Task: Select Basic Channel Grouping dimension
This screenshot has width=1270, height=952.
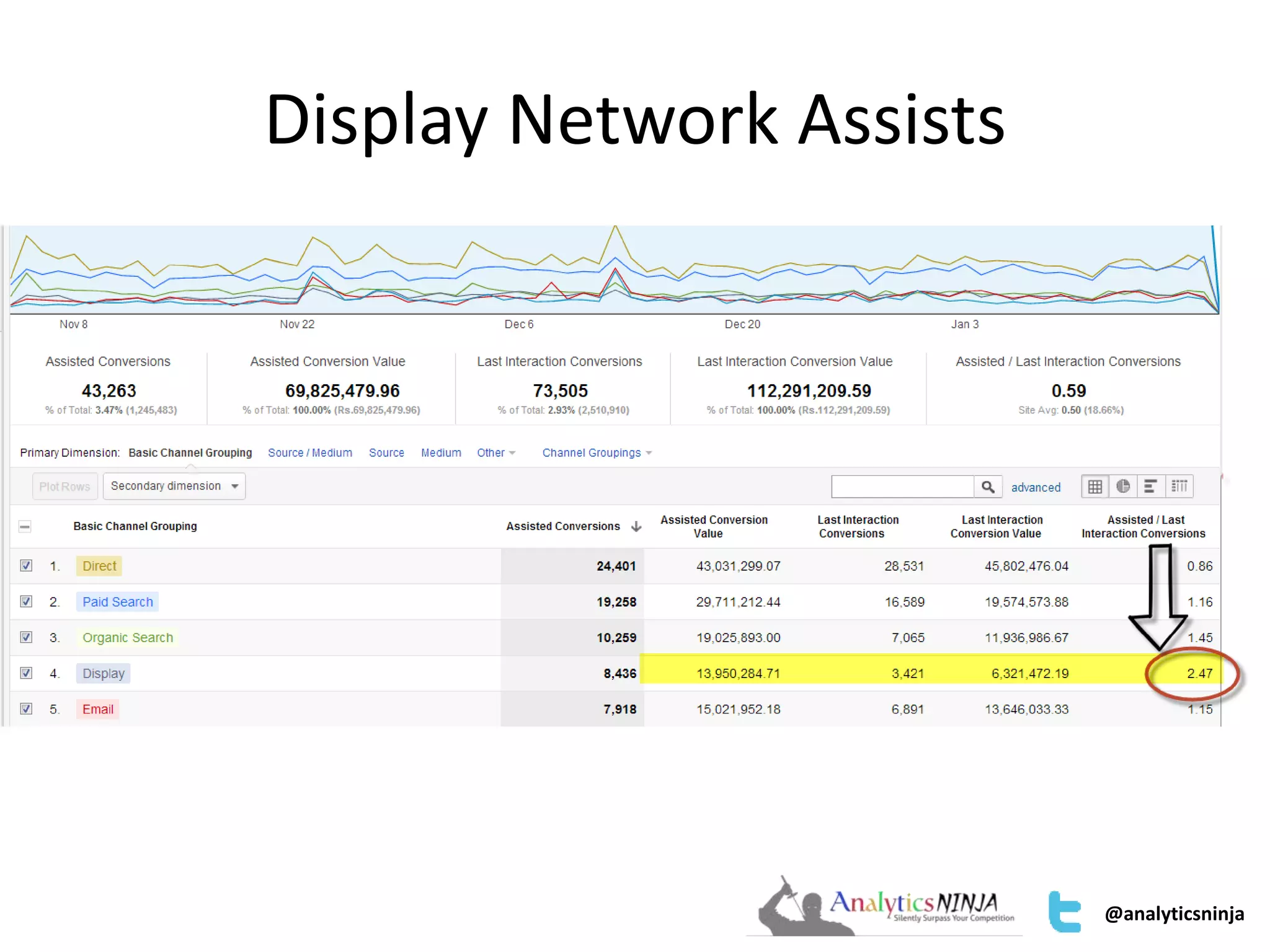Action: click(190, 453)
